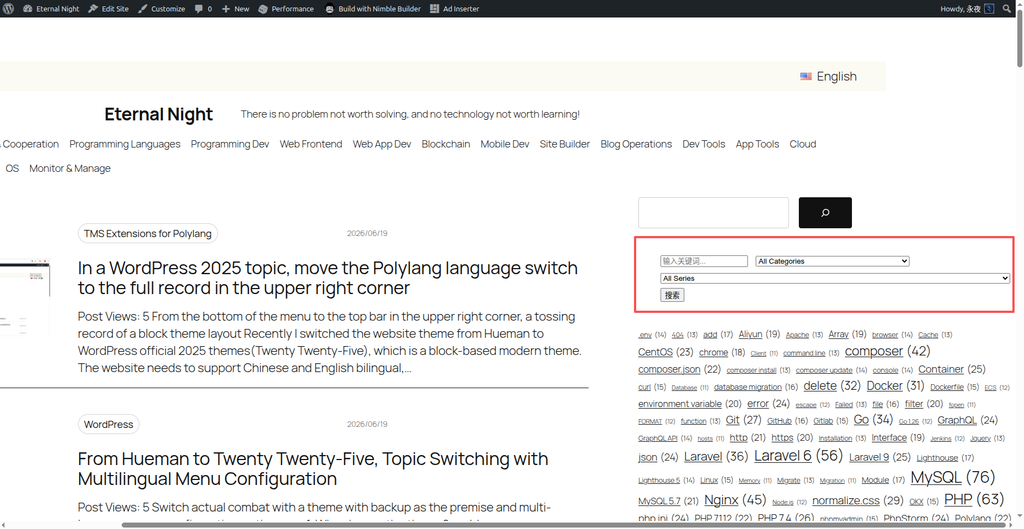This screenshot has width=1024, height=529.
Task: Open the Cloud navigation item
Action: pos(803,144)
